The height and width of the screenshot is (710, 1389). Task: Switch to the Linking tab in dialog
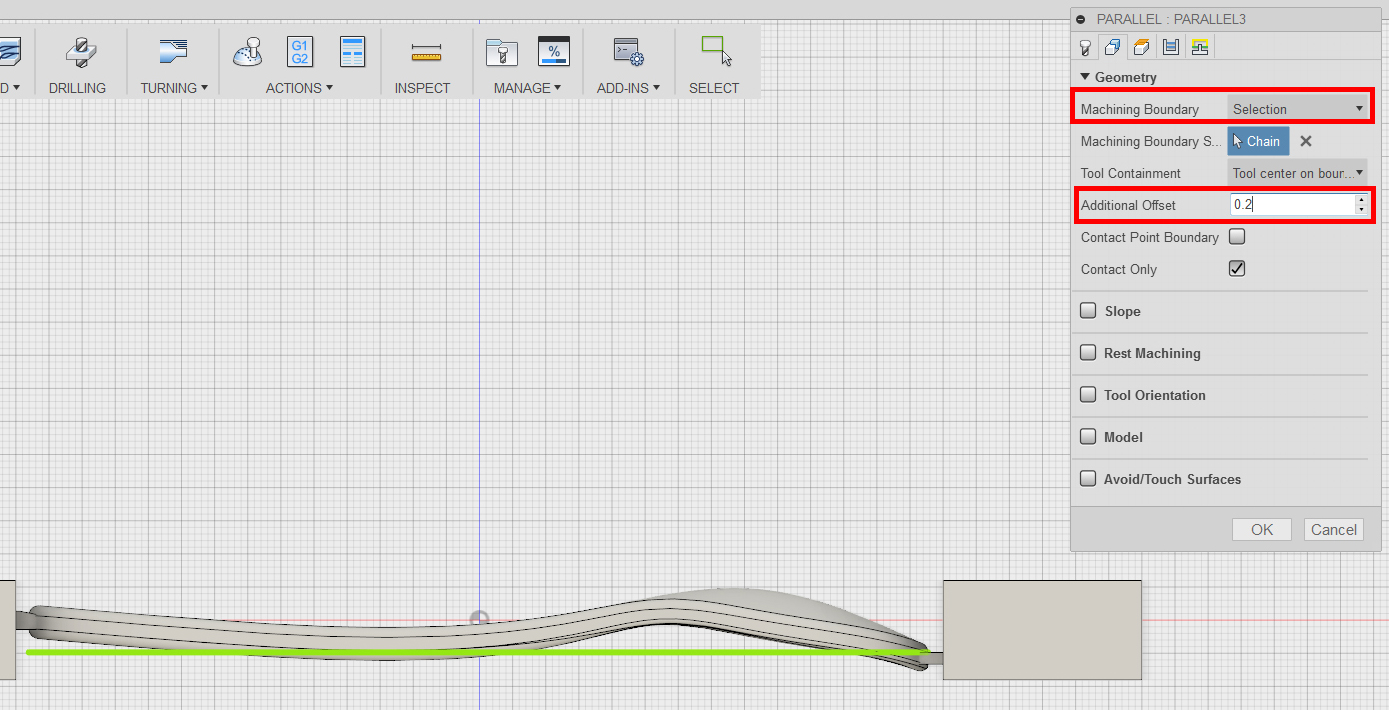coord(1200,47)
